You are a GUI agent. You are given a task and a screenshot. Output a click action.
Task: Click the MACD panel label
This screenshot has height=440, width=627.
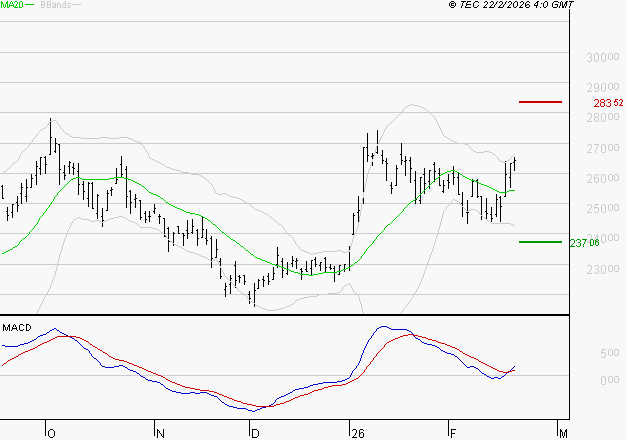tap(17, 328)
